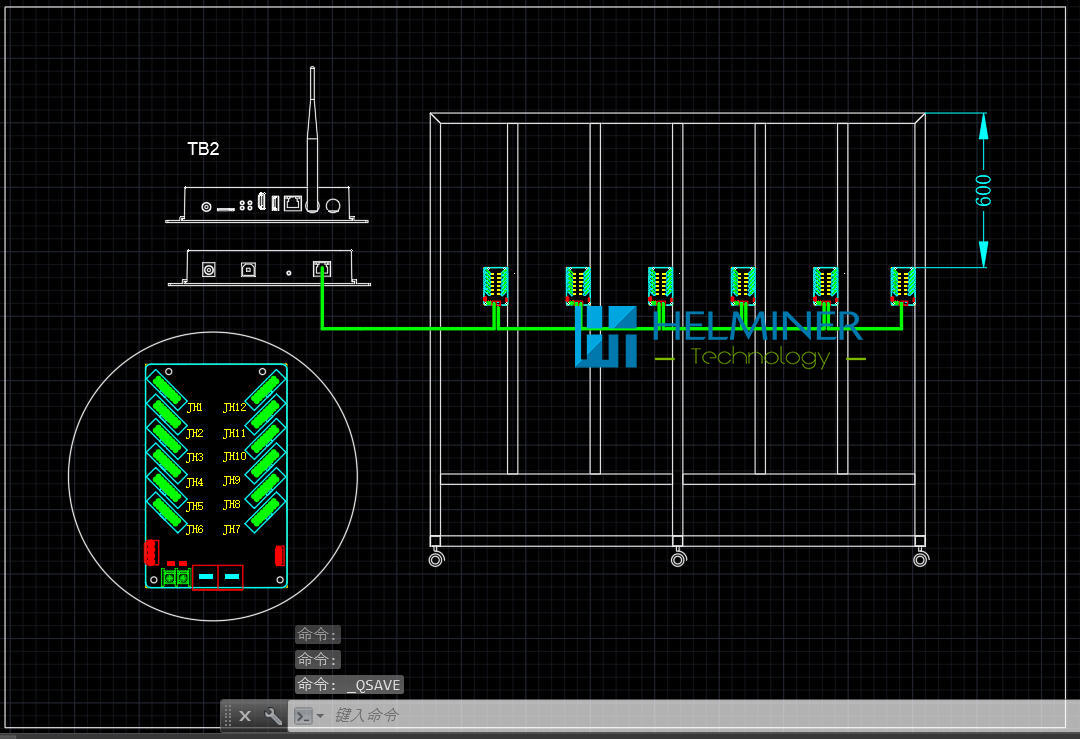Click the JH10 label on board
Screen dimensions: 1080x739
coord(234,457)
